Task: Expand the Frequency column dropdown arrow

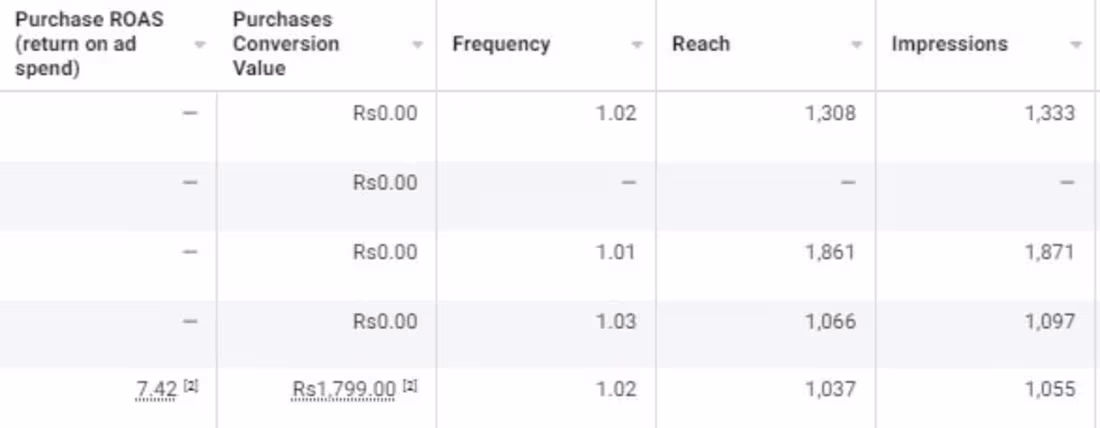Action: click(x=637, y=45)
